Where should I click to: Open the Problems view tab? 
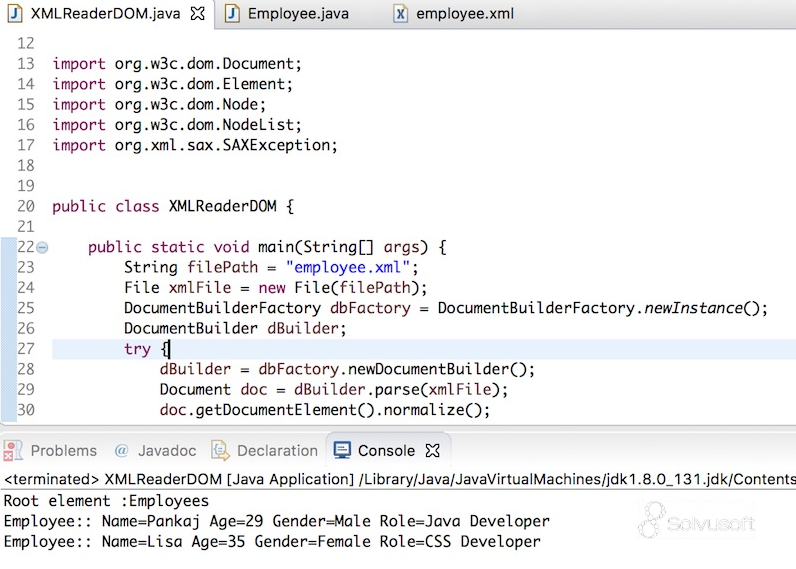pyautogui.click(x=63, y=451)
